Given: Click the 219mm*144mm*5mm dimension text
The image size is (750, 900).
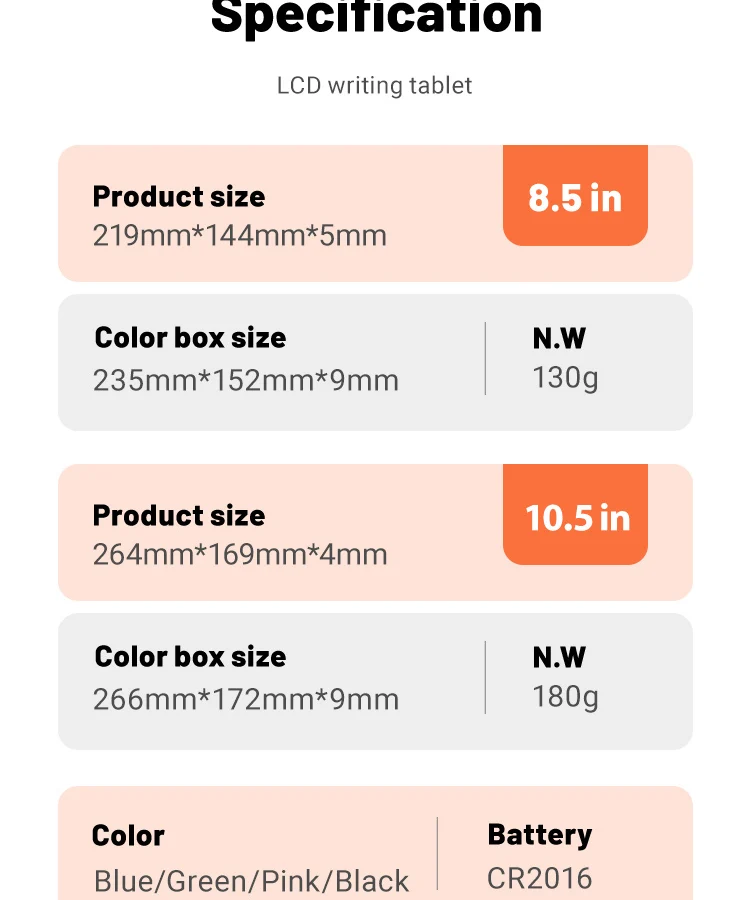Looking at the screenshot, I should coord(240,235).
